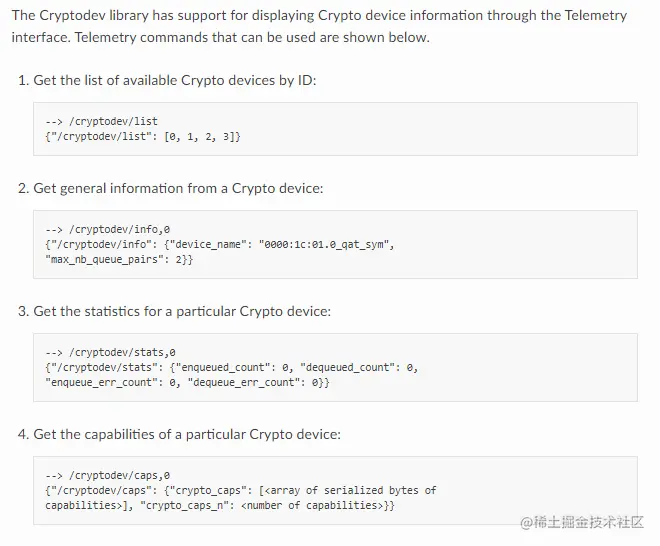660x546 pixels.
Task: Click the list response with device IDs
Action: click(143, 135)
